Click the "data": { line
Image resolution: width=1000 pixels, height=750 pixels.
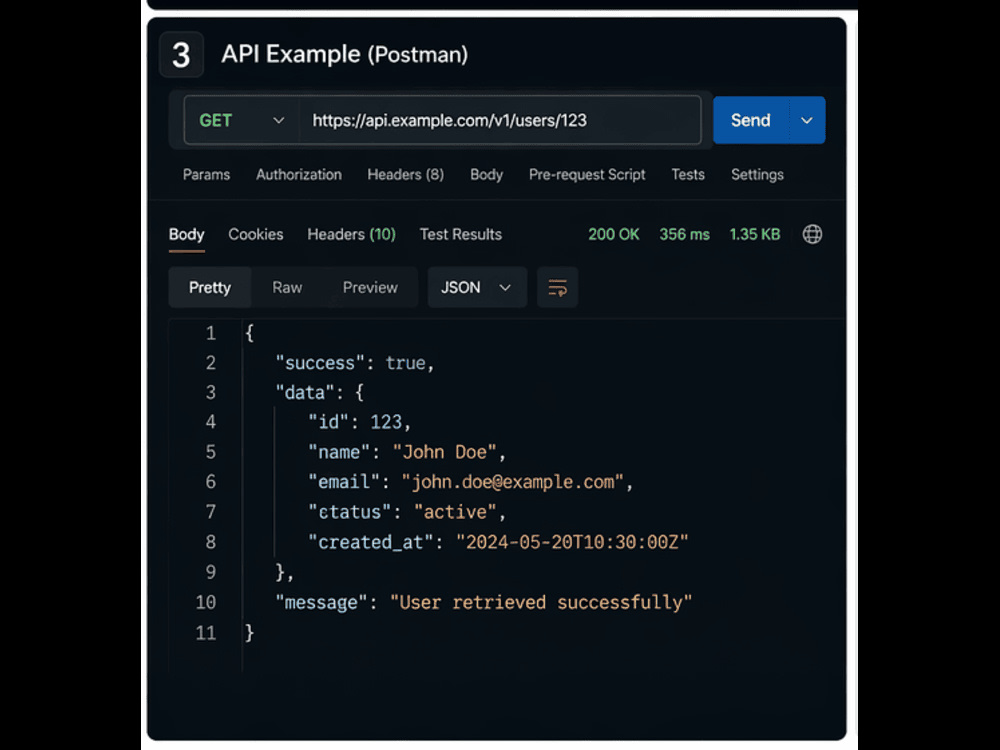click(x=320, y=392)
